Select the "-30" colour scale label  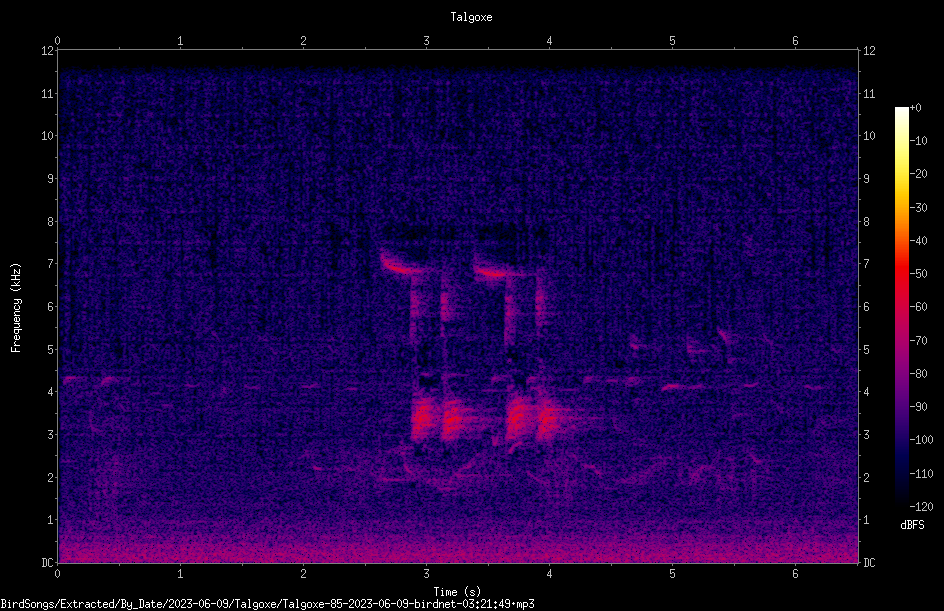click(919, 208)
